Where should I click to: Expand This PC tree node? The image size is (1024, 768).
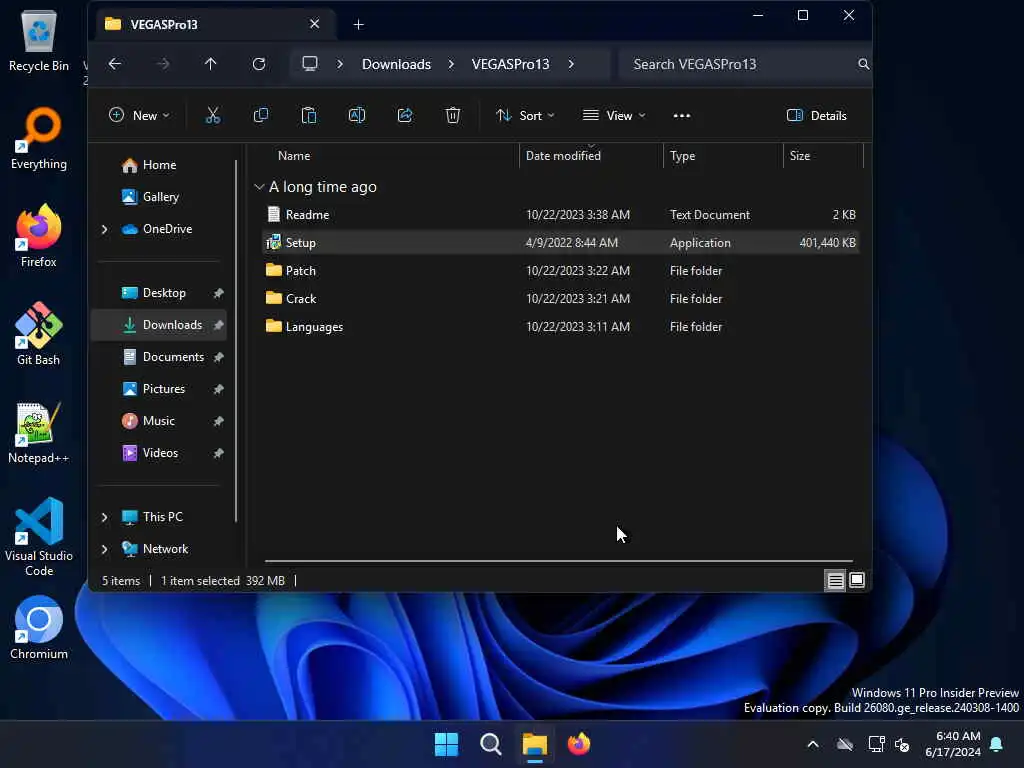[x=104, y=517]
